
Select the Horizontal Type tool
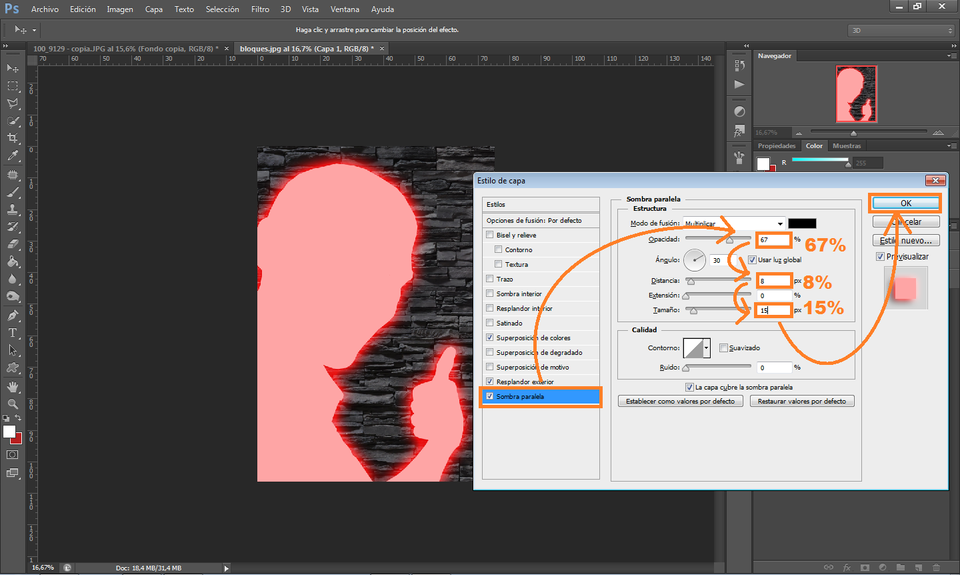point(13,332)
